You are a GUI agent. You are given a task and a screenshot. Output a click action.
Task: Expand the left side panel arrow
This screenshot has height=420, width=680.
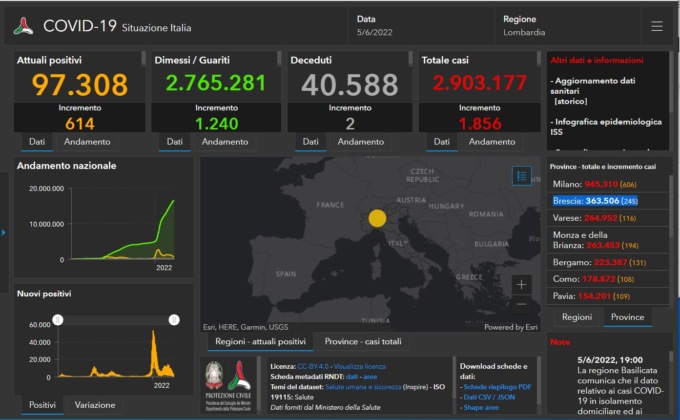pyautogui.click(x=3, y=233)
